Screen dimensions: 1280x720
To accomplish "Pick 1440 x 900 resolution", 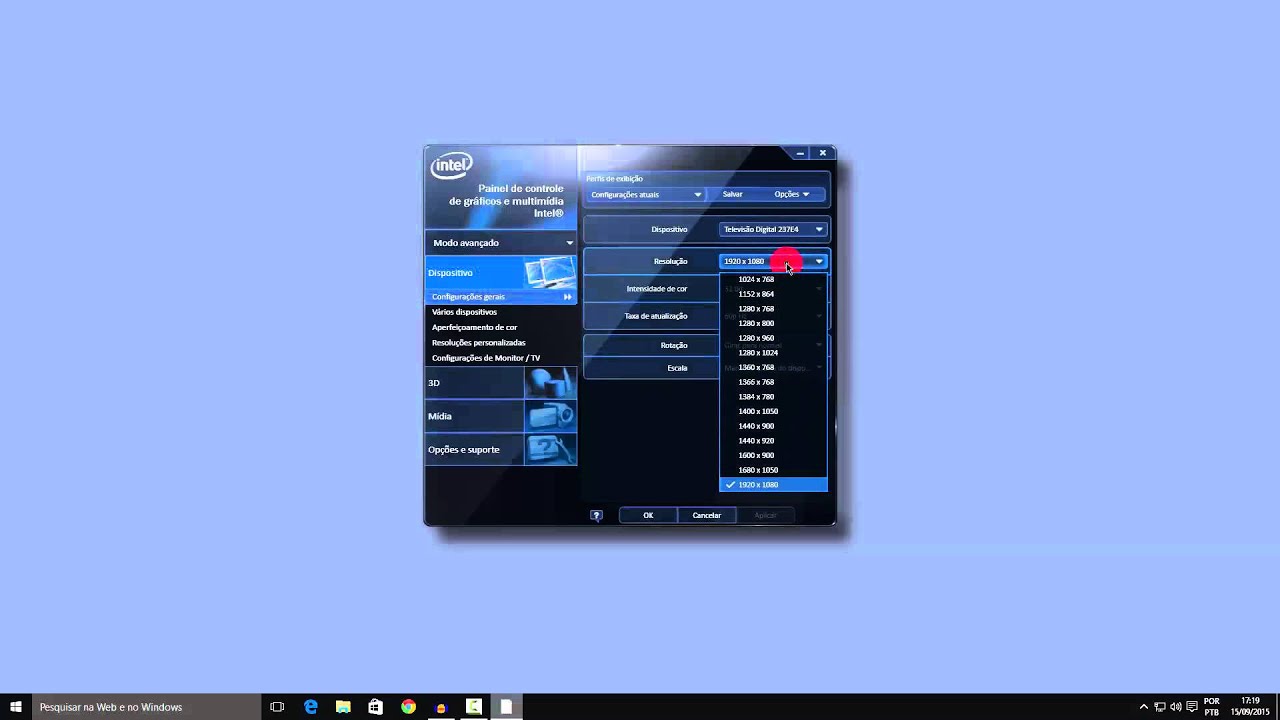I will pos(773,426).
